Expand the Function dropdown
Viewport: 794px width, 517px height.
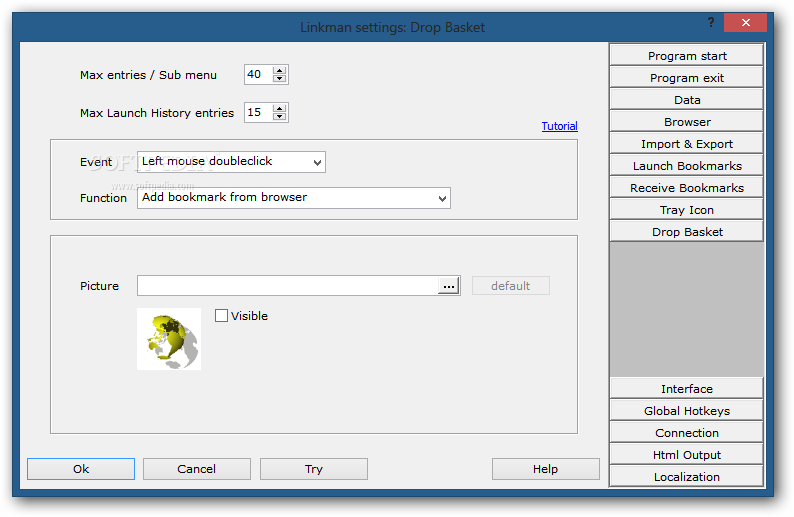click(x=442, y=198)
